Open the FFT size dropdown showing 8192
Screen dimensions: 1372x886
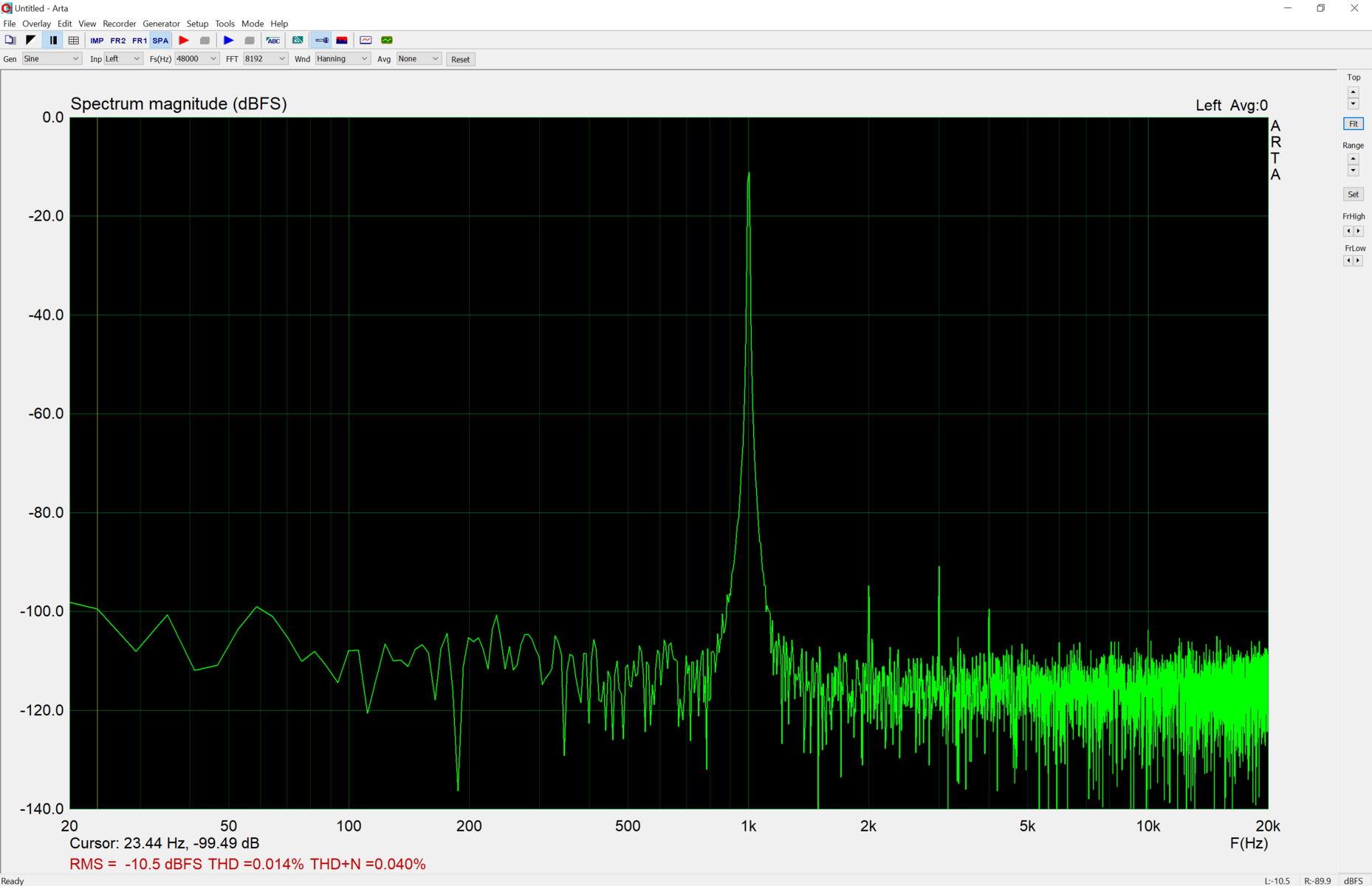pyautogui.click(x=265, y=58)
